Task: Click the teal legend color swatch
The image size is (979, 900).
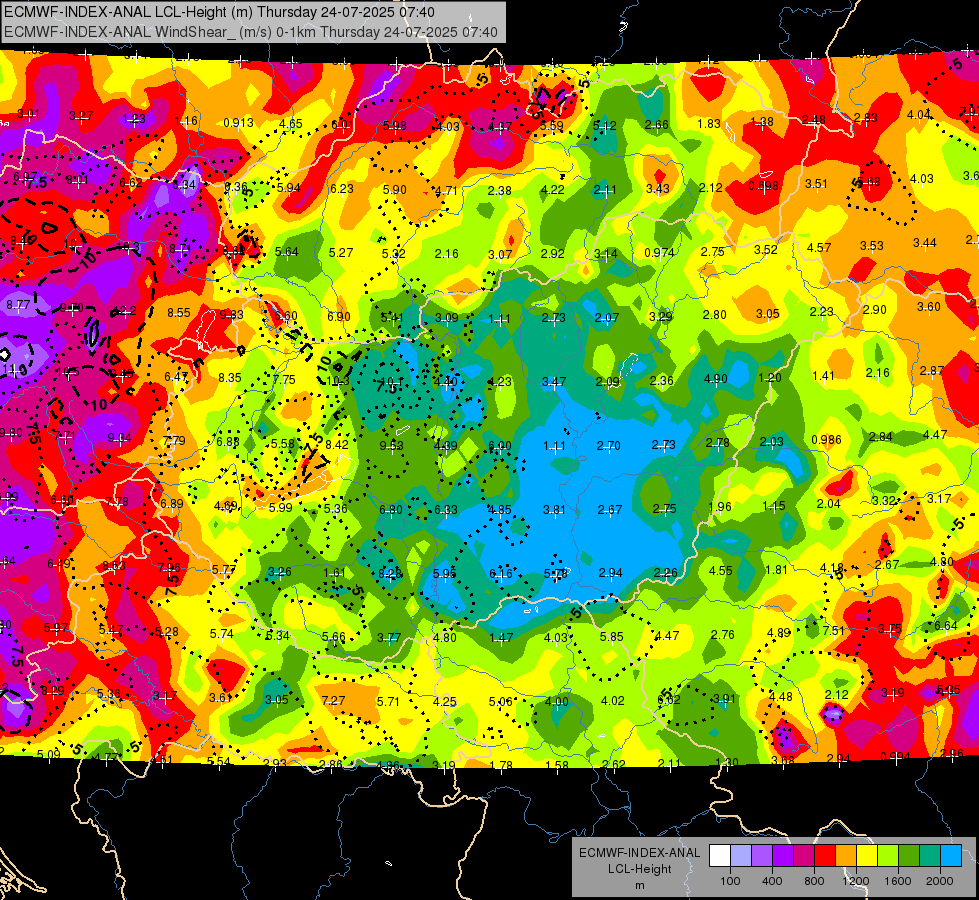Action: pyautogui.click(x=930, y=856)
